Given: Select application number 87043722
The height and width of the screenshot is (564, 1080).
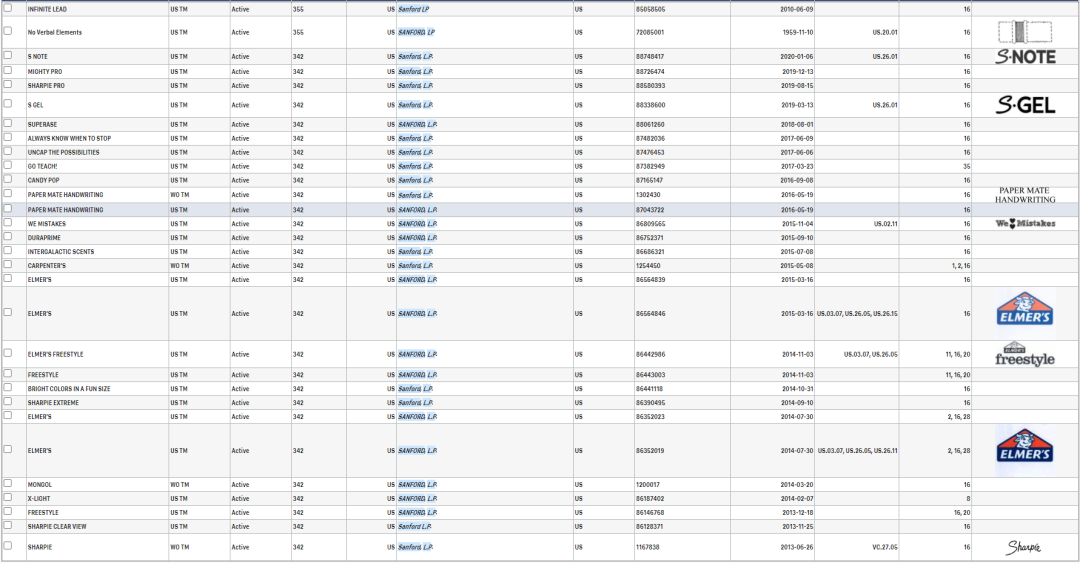Looking at the screenshot, I should [650, 210].
